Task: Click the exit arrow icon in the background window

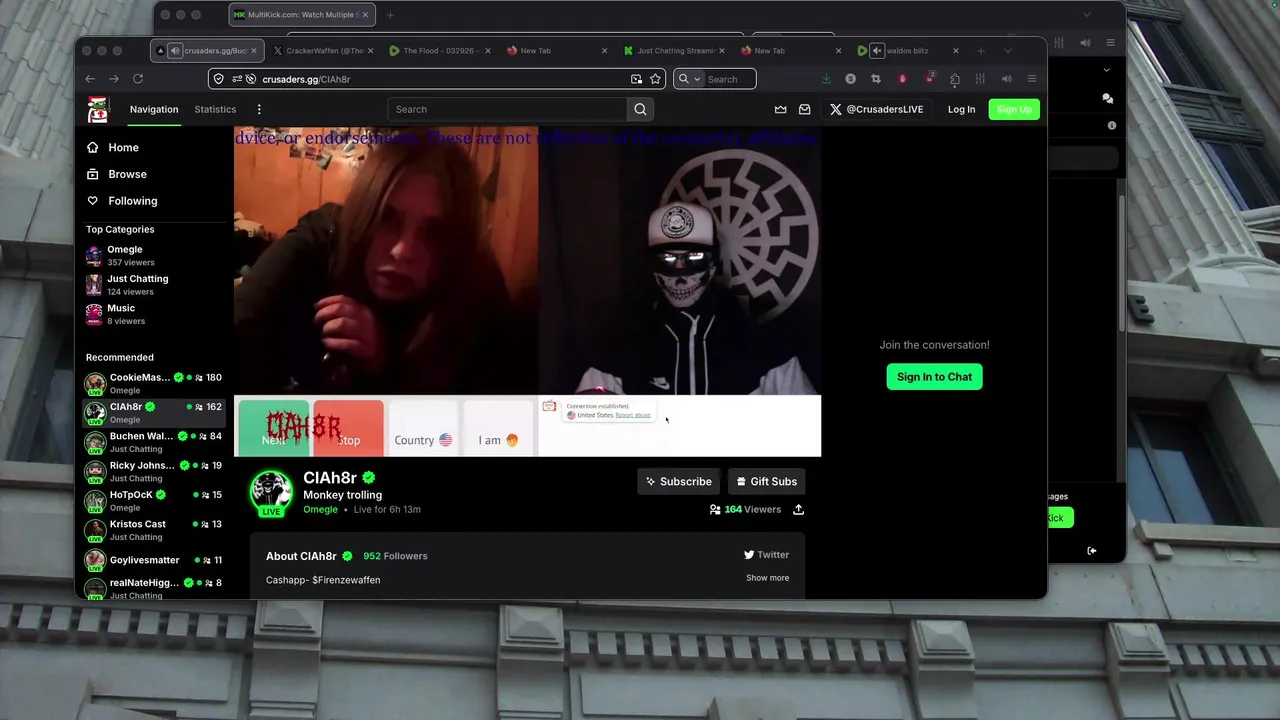Action: pyautogui.click(x=1092, y=550)
